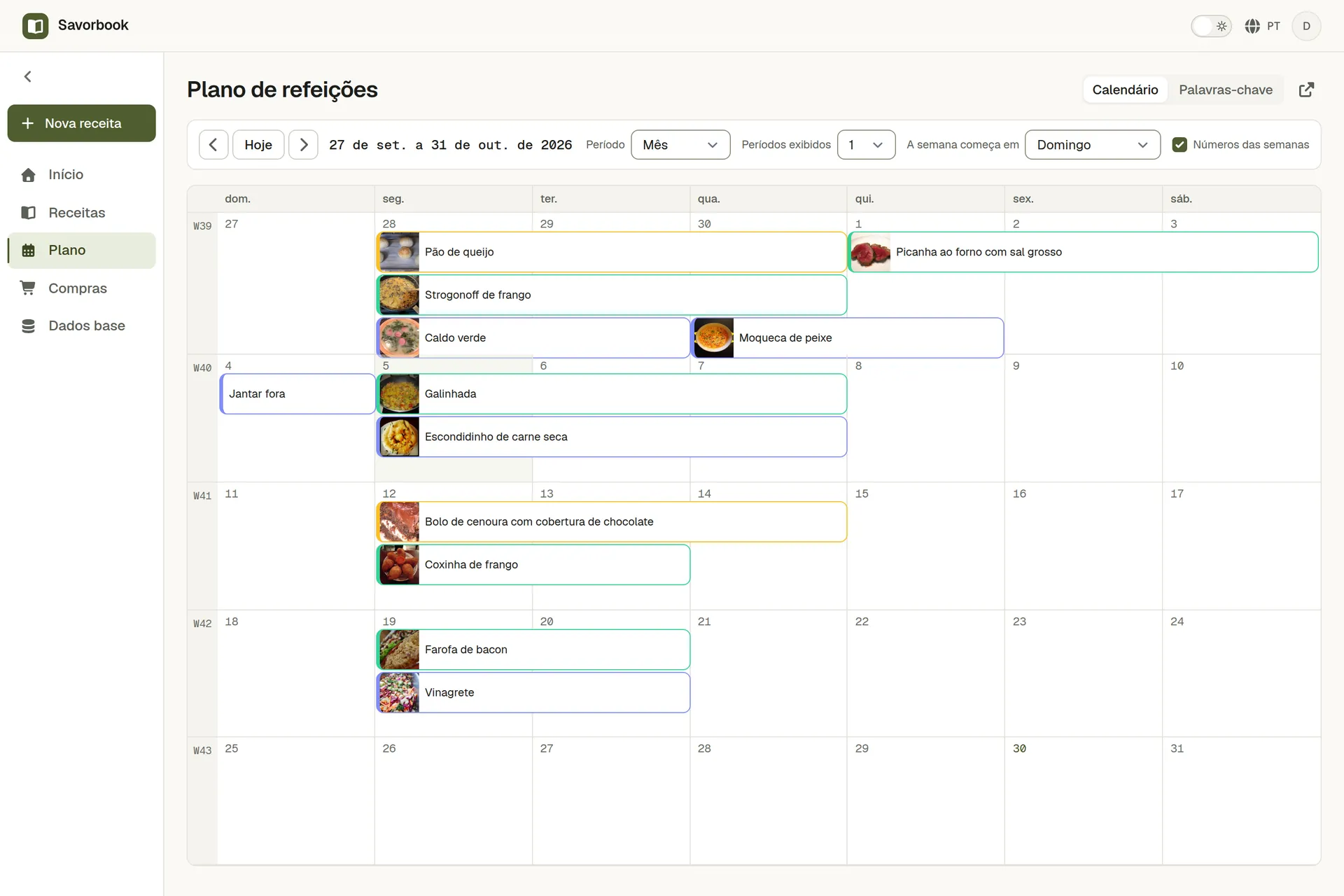
Task: Click the date range 27 de set. a 31 de out.
Action: pos(451,145)
